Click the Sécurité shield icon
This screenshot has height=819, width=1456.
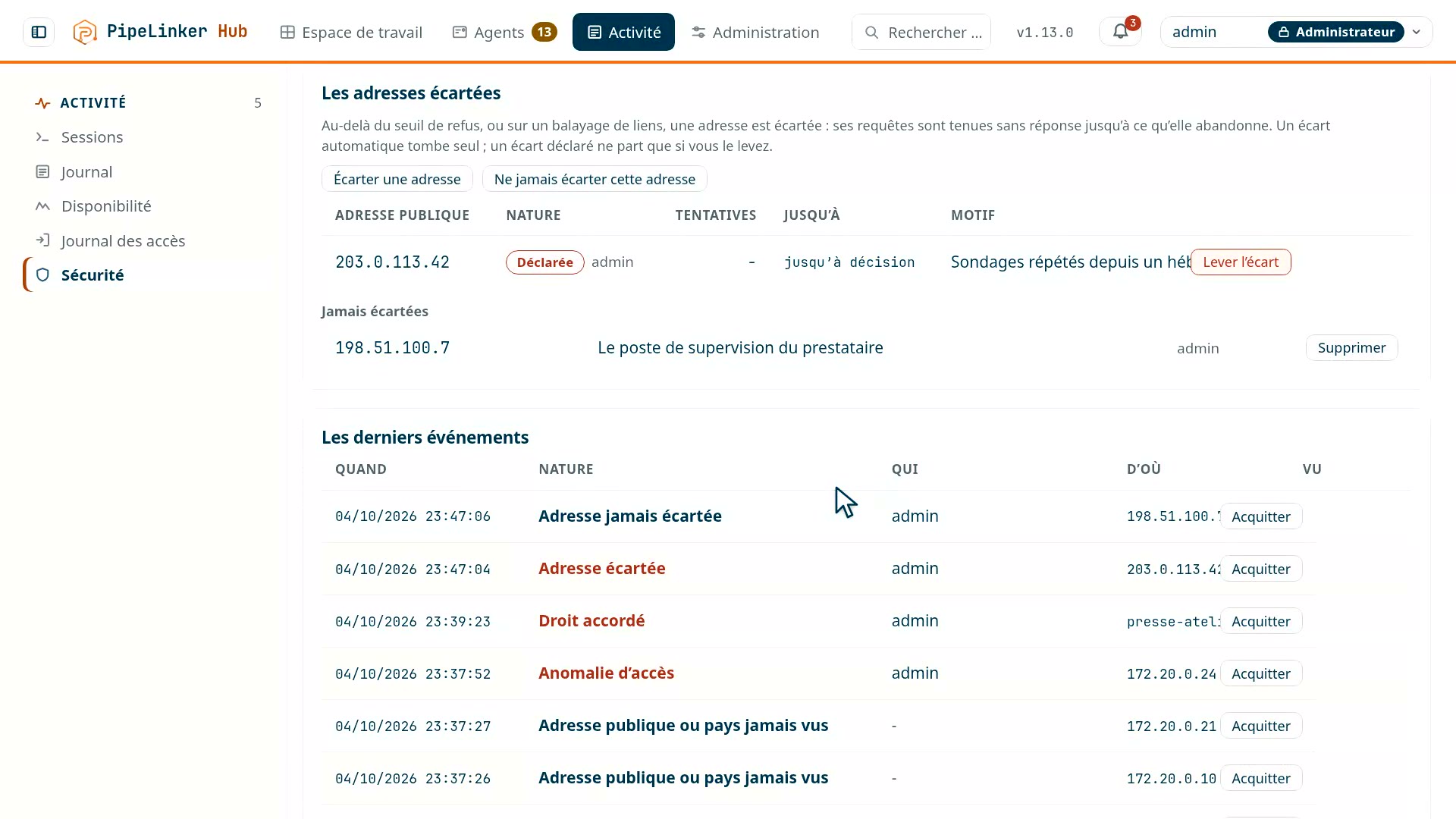click(42, 275)
